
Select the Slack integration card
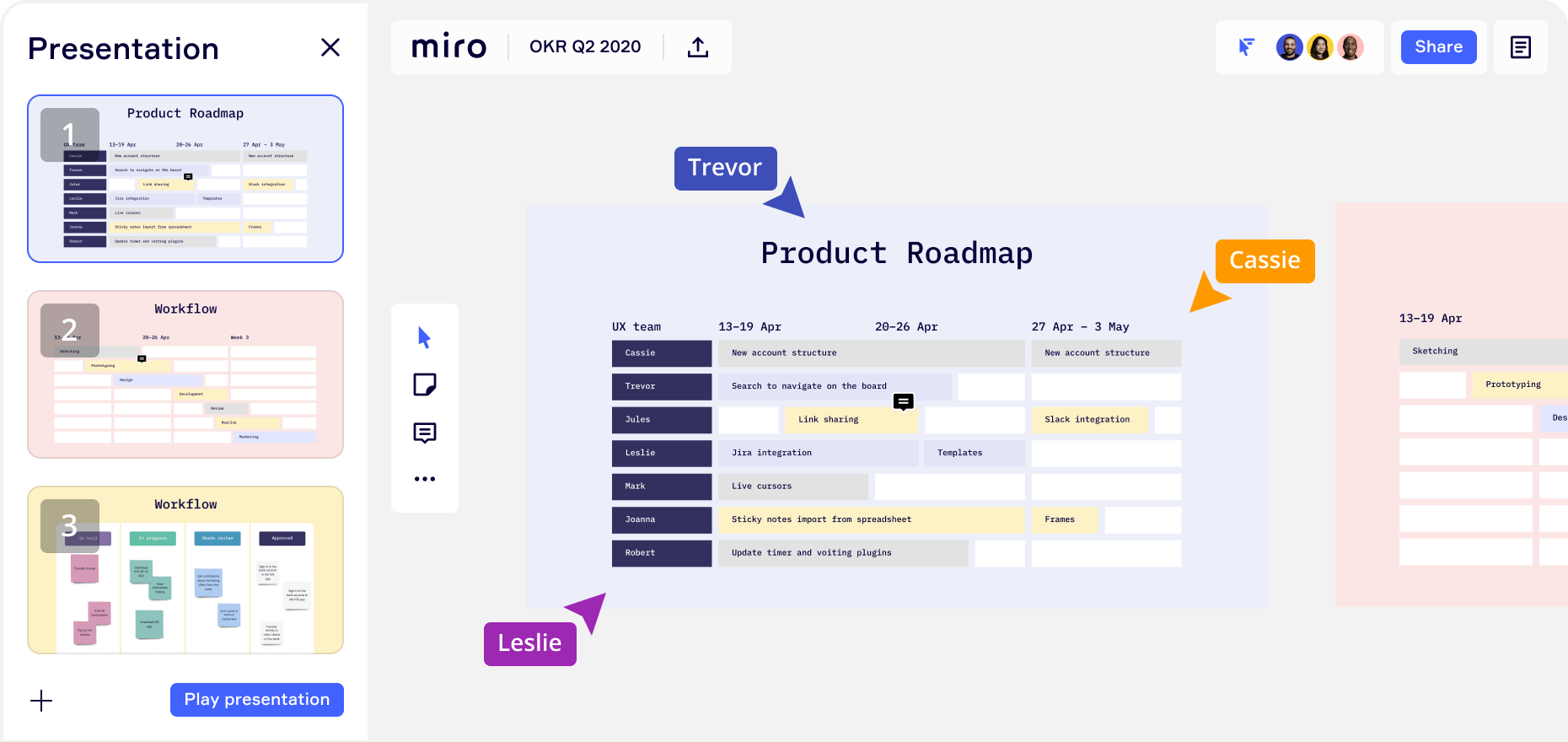(1089, 420)
